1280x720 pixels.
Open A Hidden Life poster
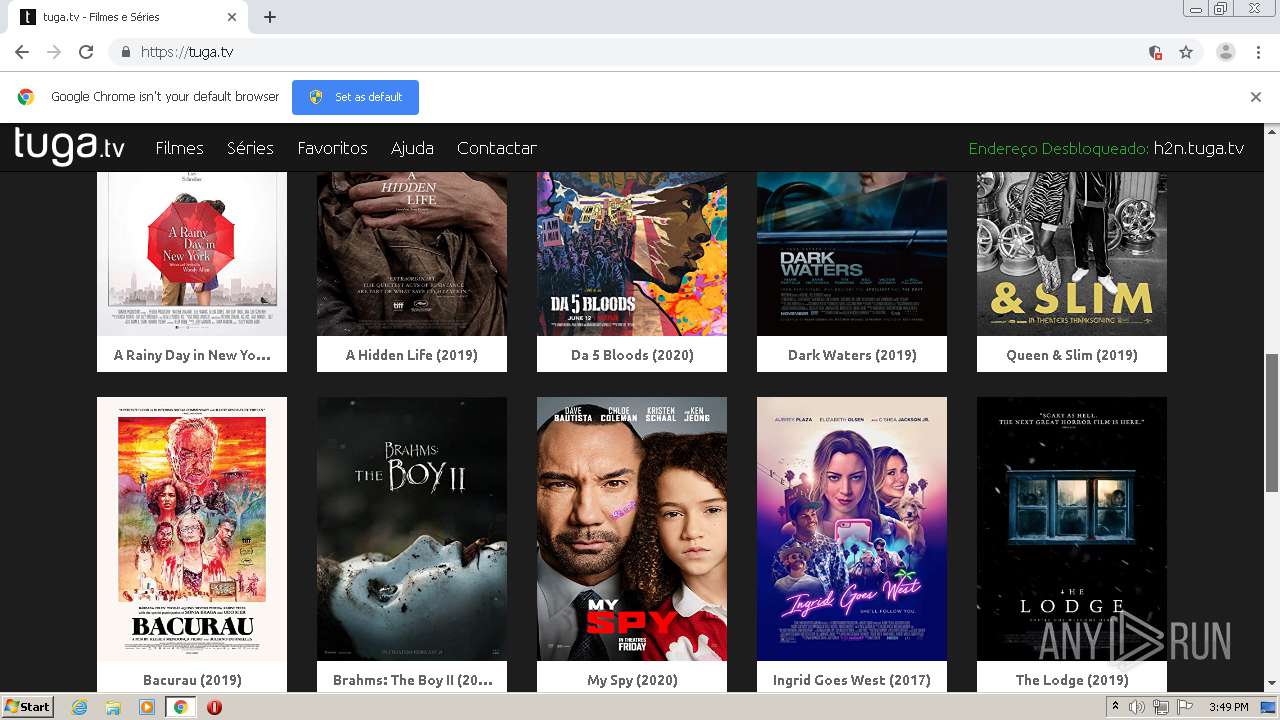pyautogui.click(x=412, y=254)
